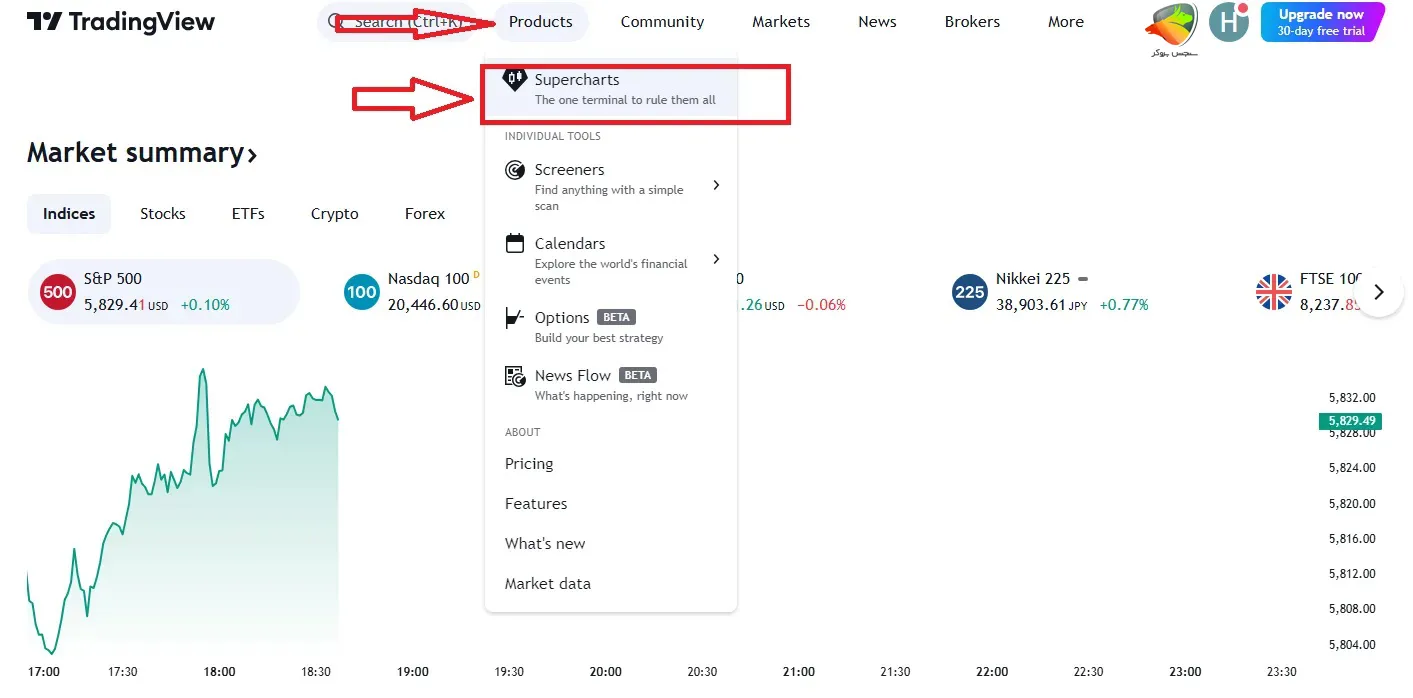Screen dimensions: 1413x698
Task: Click the TradingView logo icon
Action: pos(44,22)
